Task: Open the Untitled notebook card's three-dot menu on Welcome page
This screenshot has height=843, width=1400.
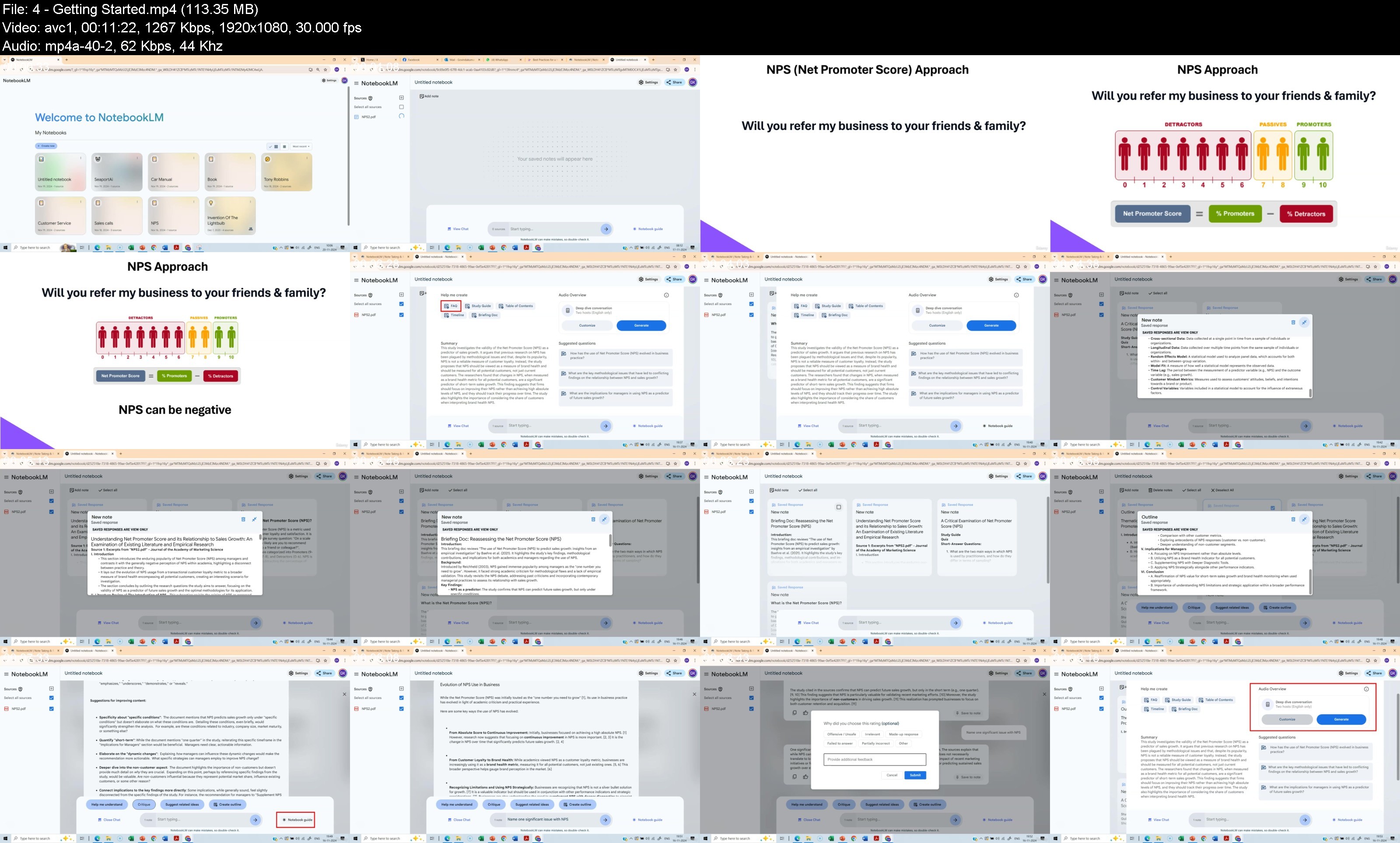Action: pos(80,158)
